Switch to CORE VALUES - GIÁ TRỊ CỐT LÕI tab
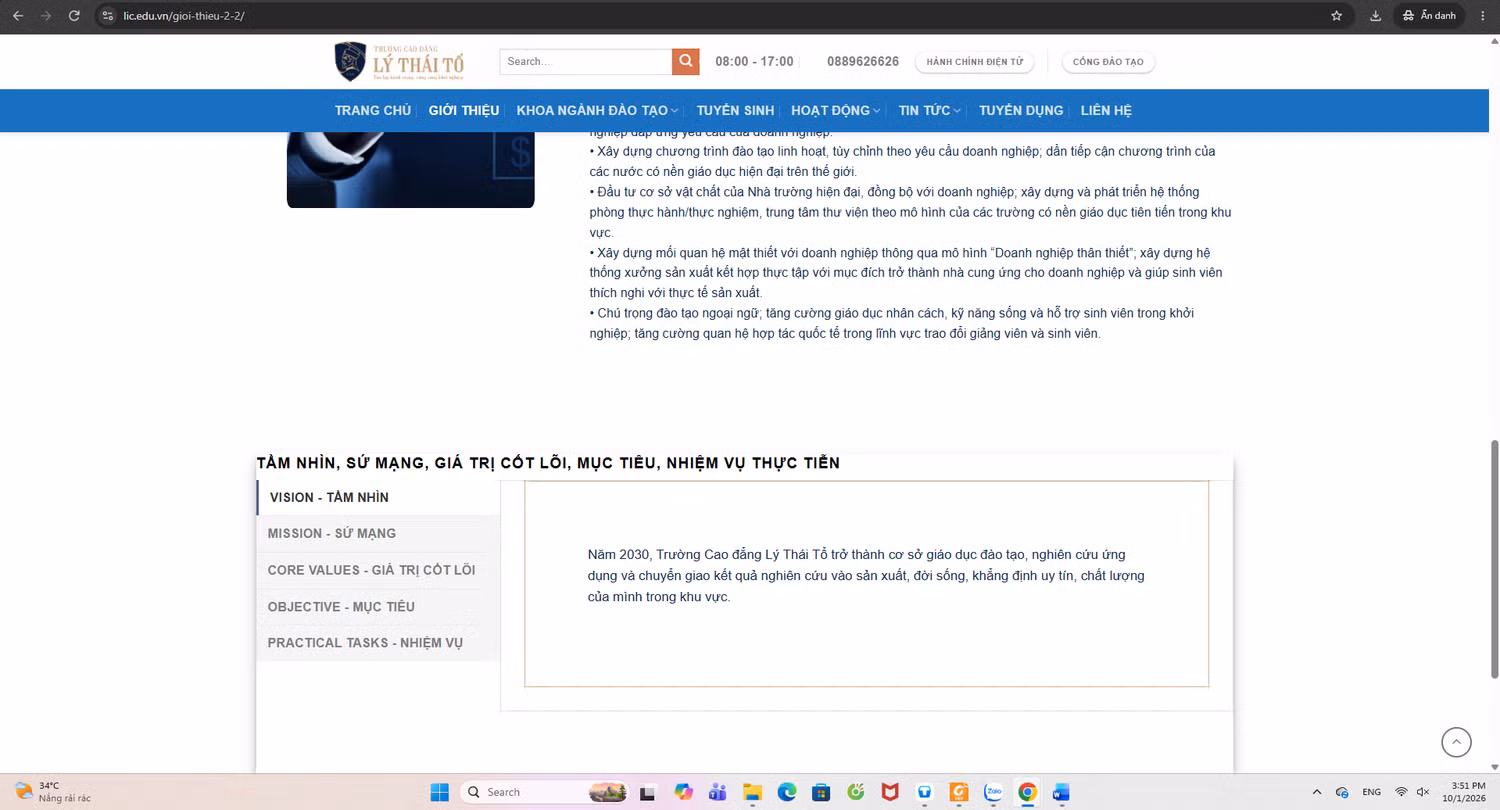This screenshot has width=1500, height=810. (378, 570)
